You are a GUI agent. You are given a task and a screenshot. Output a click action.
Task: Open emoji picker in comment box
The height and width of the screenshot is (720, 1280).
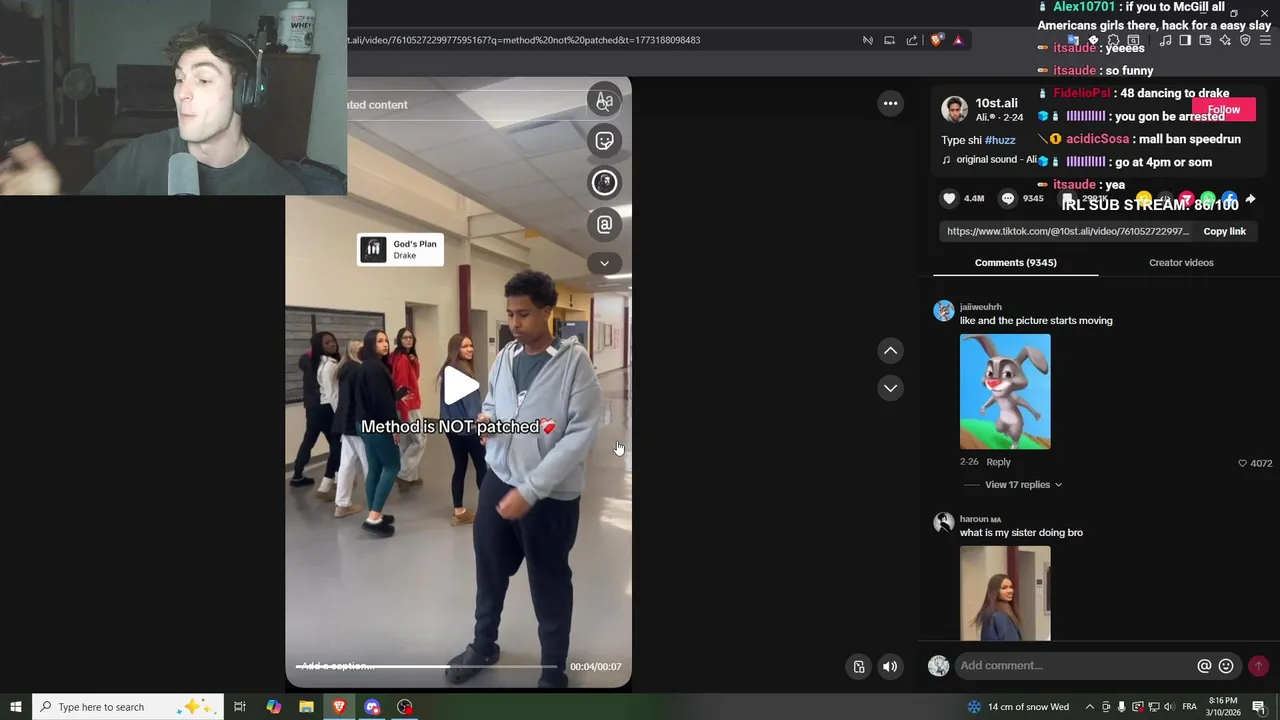[x=1226, y=666]
